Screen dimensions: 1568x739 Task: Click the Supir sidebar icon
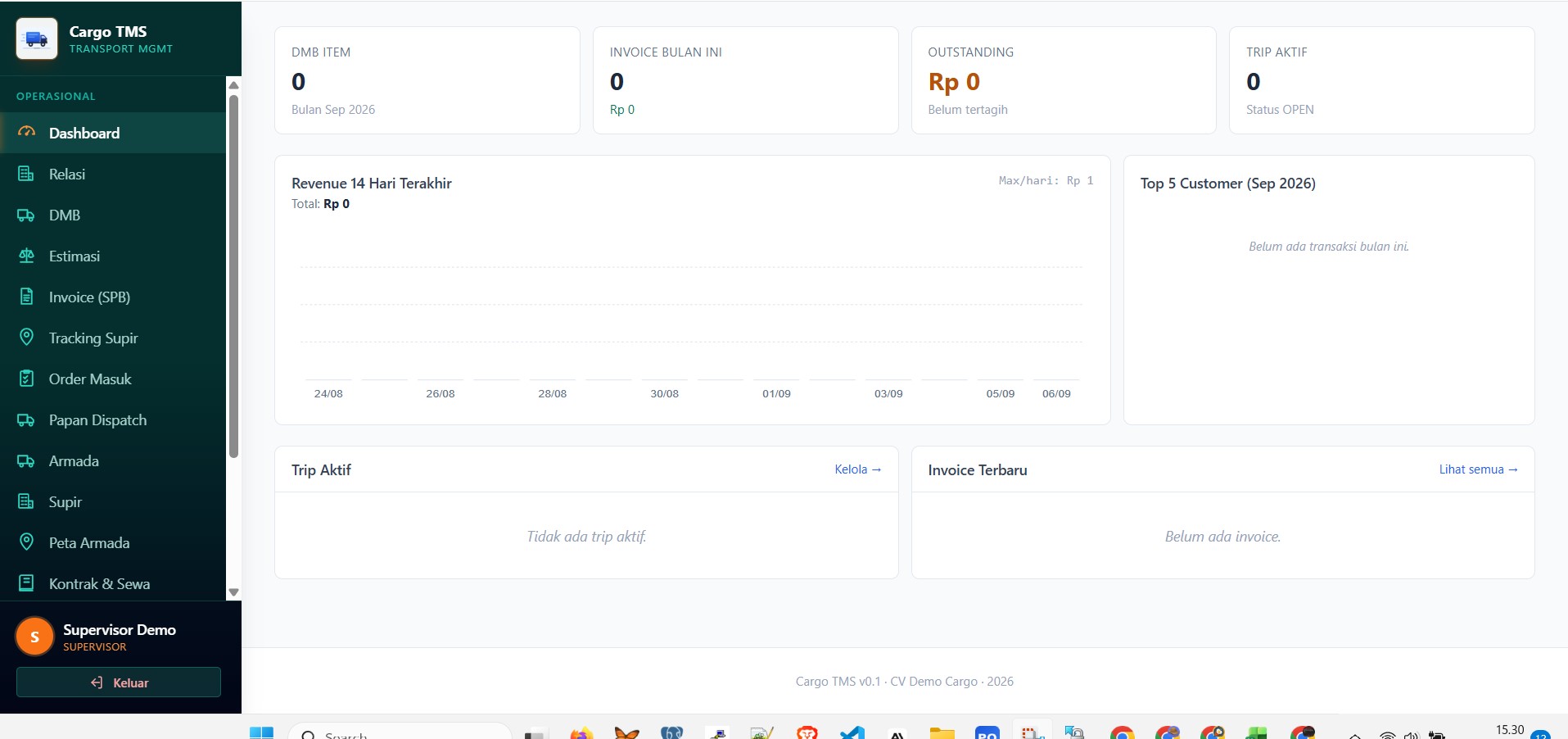click(x=26, y=501)
